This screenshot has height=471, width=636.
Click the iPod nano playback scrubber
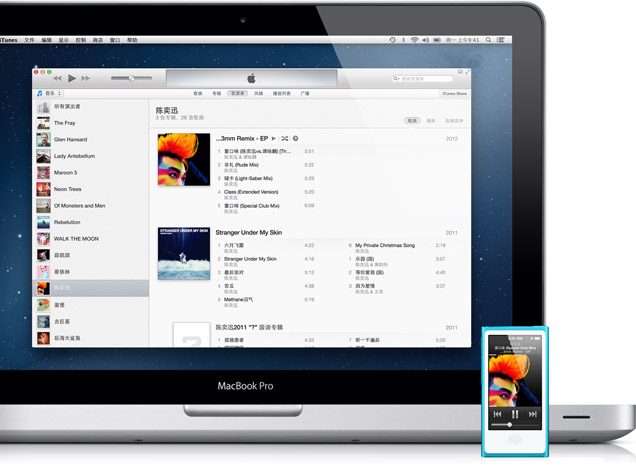[515, 425]
